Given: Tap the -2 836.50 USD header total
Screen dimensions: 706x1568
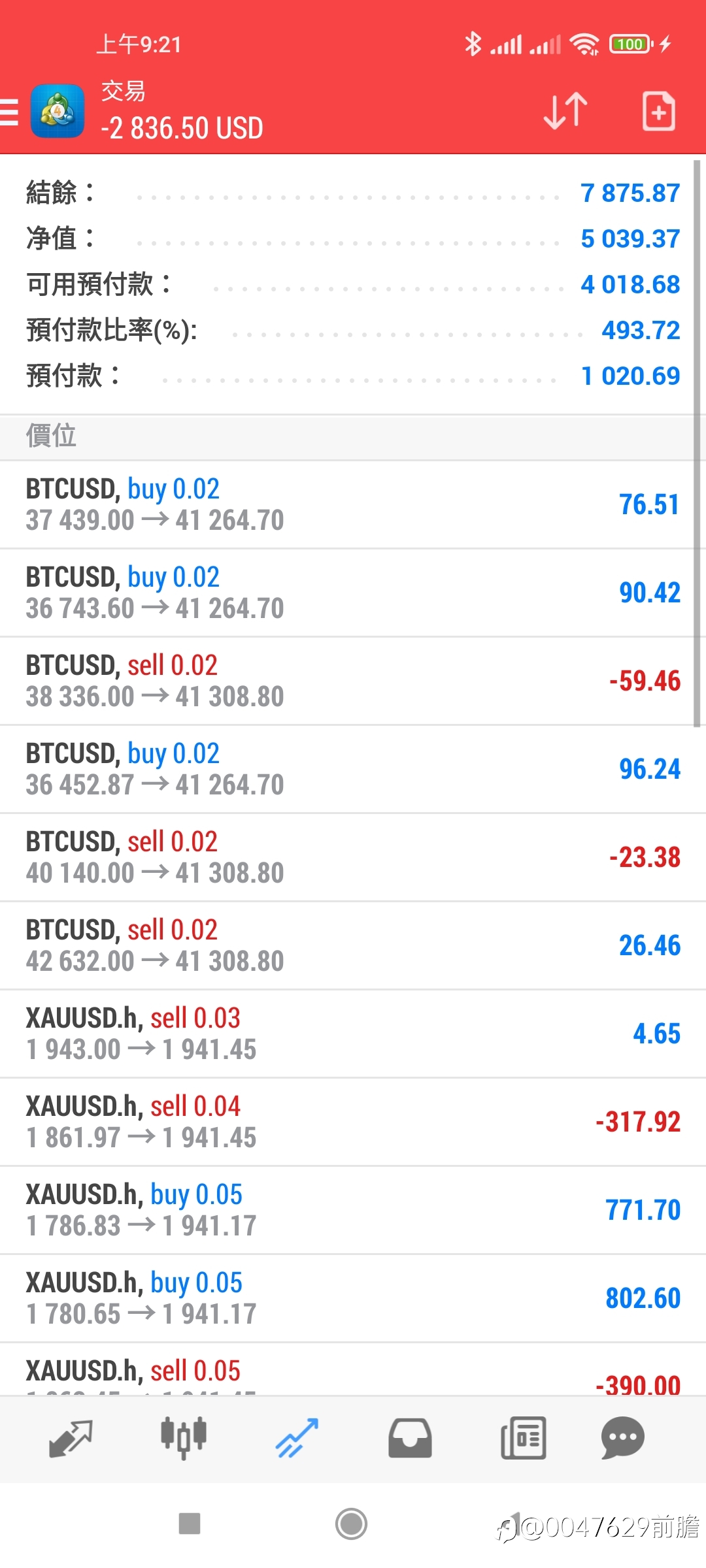Looking at the screenshot, I should (182, 128).
